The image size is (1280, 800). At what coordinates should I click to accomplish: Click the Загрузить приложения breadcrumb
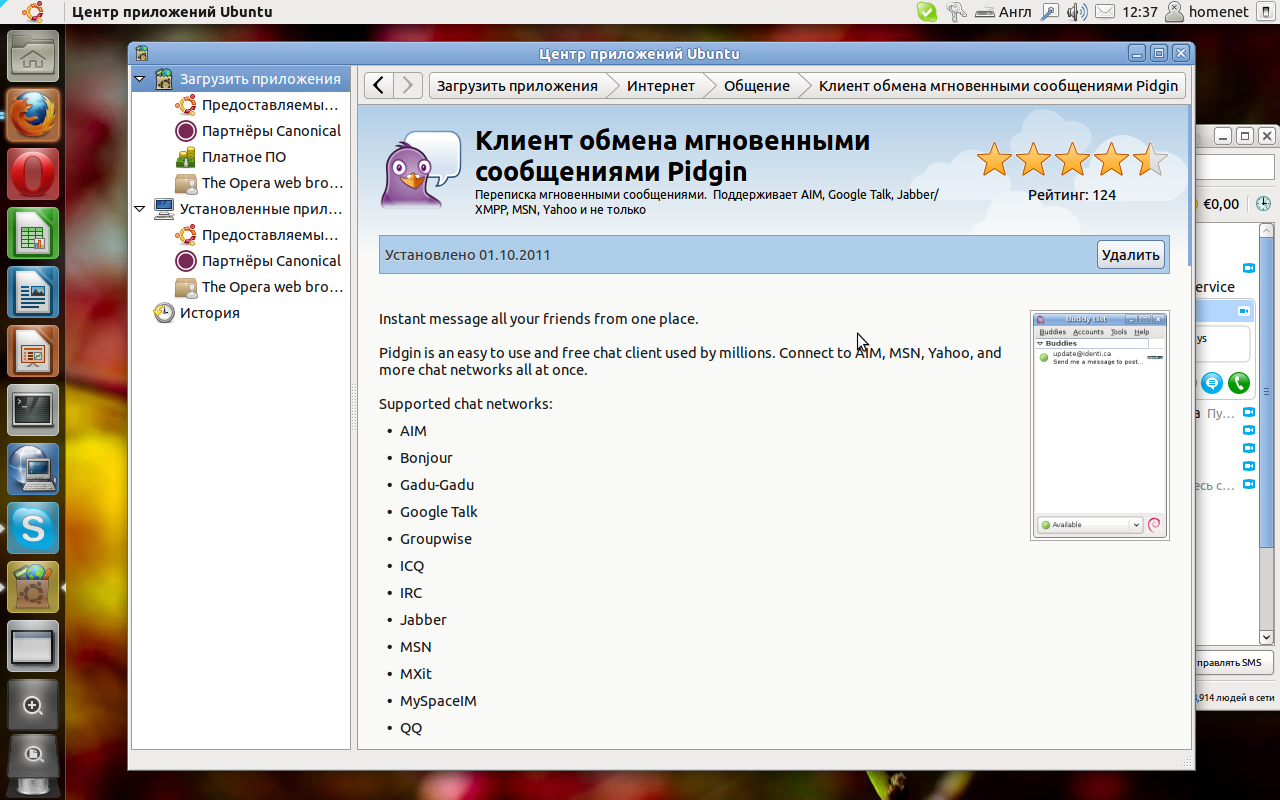[517, 85]
